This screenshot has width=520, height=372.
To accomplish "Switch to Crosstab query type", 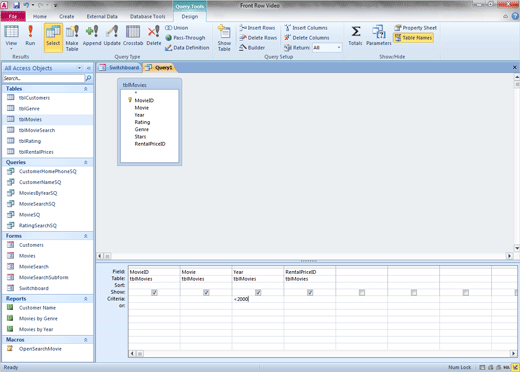I will tap(133, 35).
